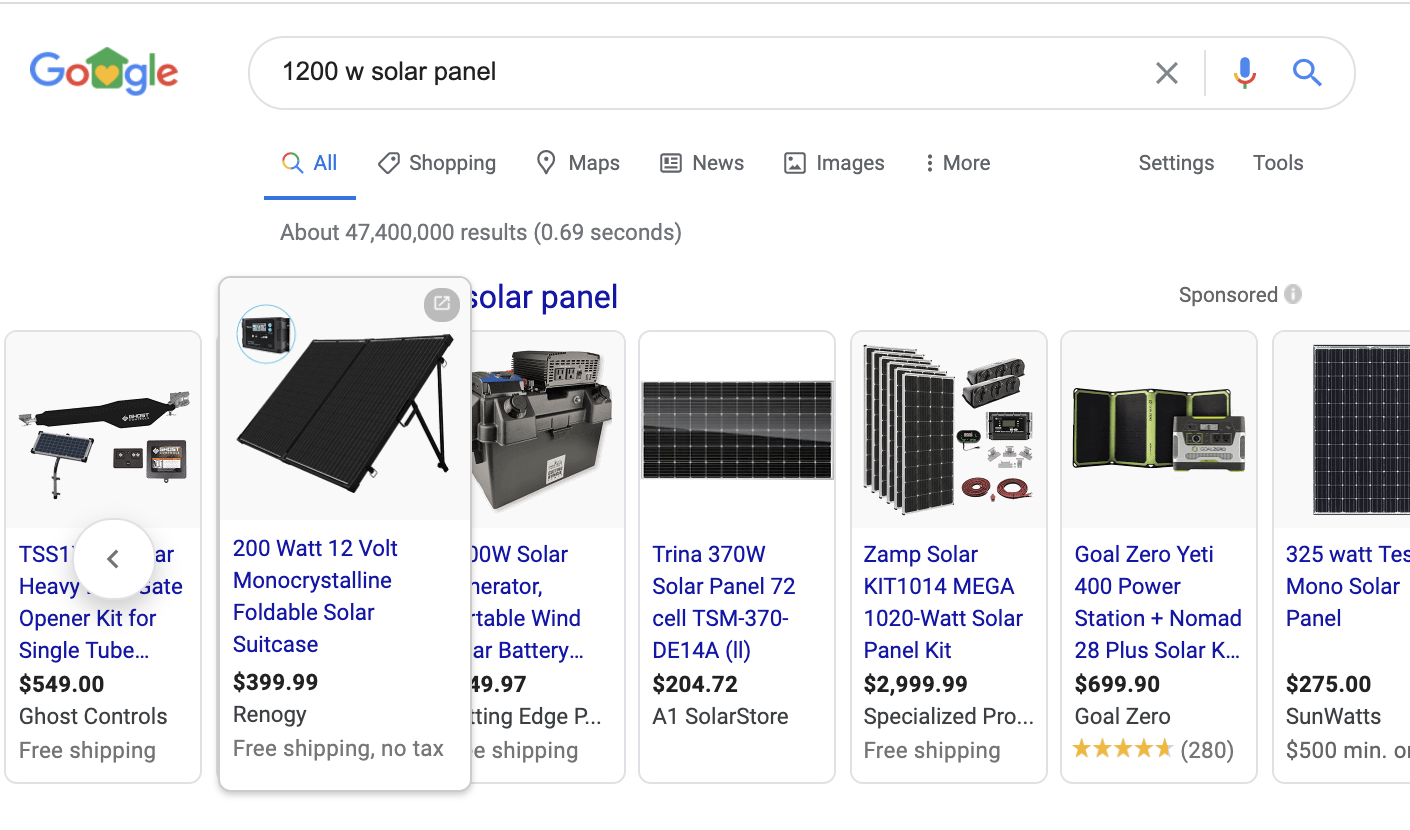Activate voice search via the microphone icon

(x=1243, y=72)
